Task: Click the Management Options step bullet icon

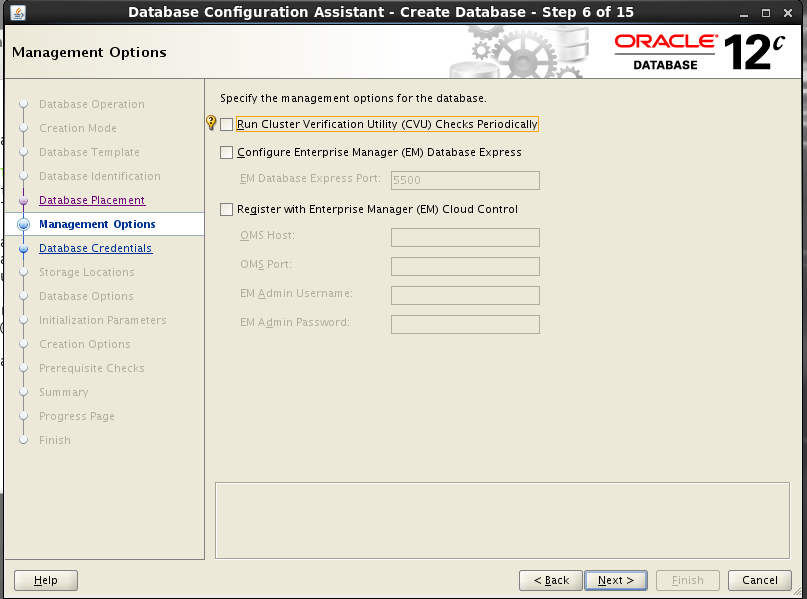Action: [x=23, y=224]
